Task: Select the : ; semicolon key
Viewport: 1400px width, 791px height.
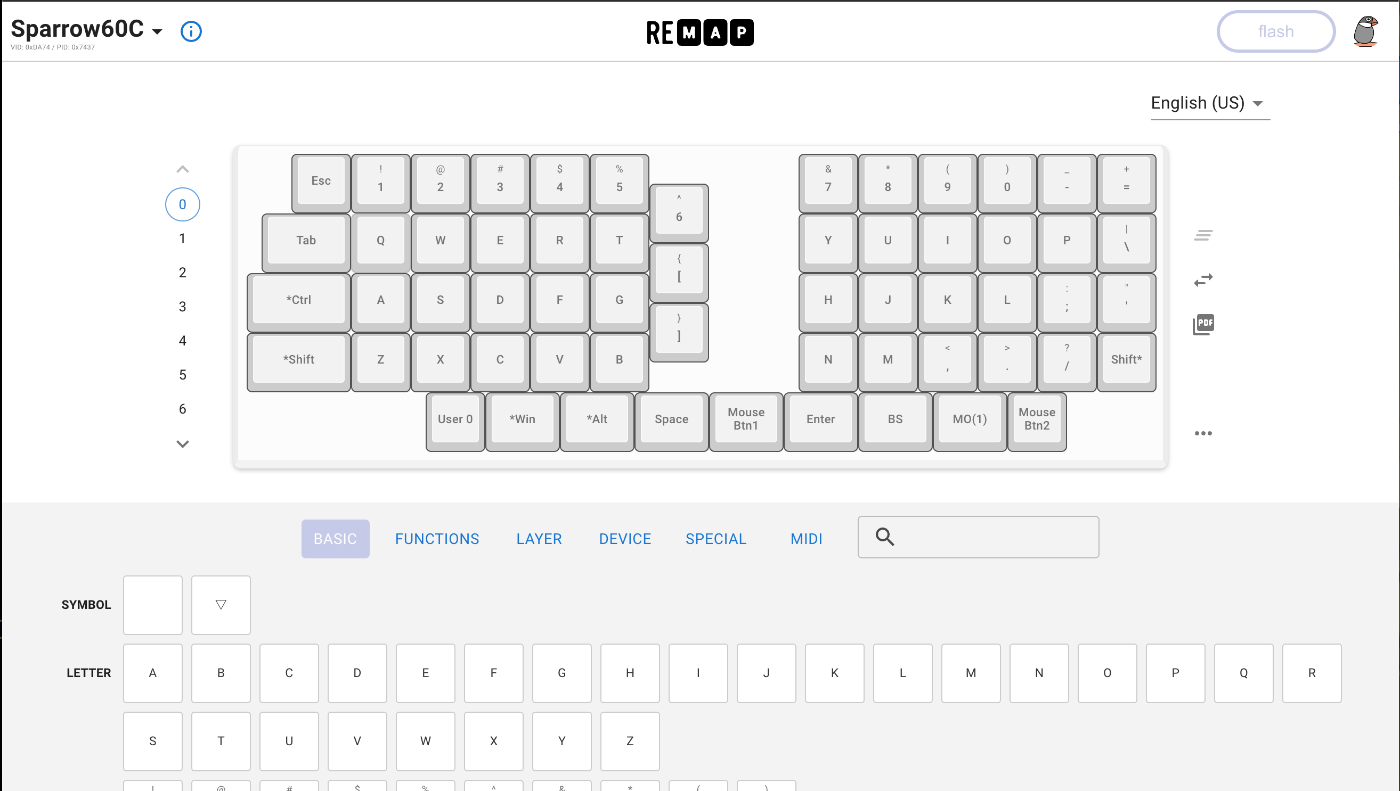Action: click(1067, 303)
